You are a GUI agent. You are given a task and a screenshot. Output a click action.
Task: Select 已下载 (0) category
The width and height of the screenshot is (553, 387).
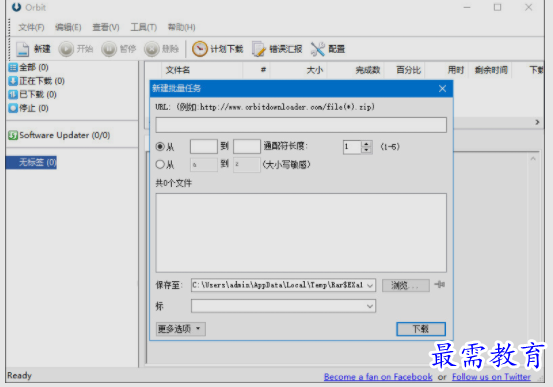32,94
